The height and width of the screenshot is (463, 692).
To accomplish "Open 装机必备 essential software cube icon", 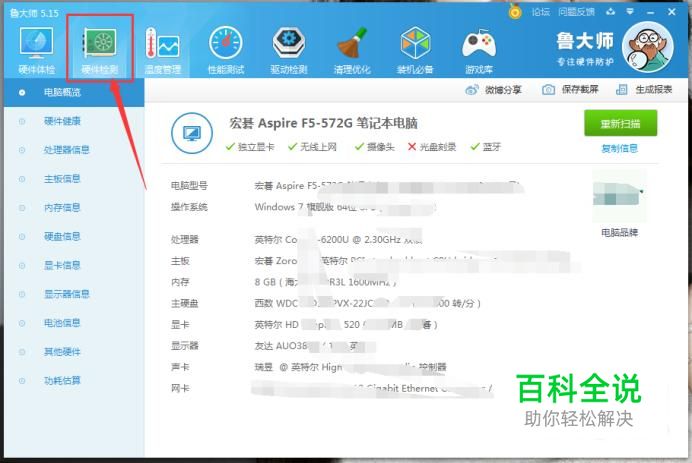I will pyautogui.click(x=415, y=43).
